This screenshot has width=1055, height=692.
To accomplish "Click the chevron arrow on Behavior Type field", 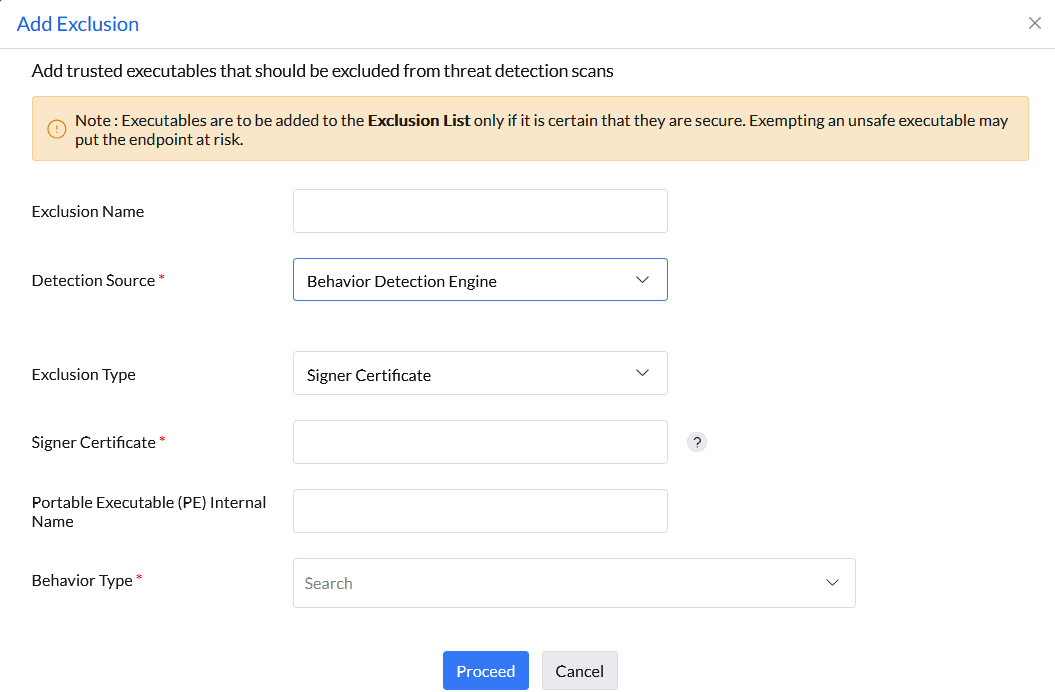I will [832, 582].
